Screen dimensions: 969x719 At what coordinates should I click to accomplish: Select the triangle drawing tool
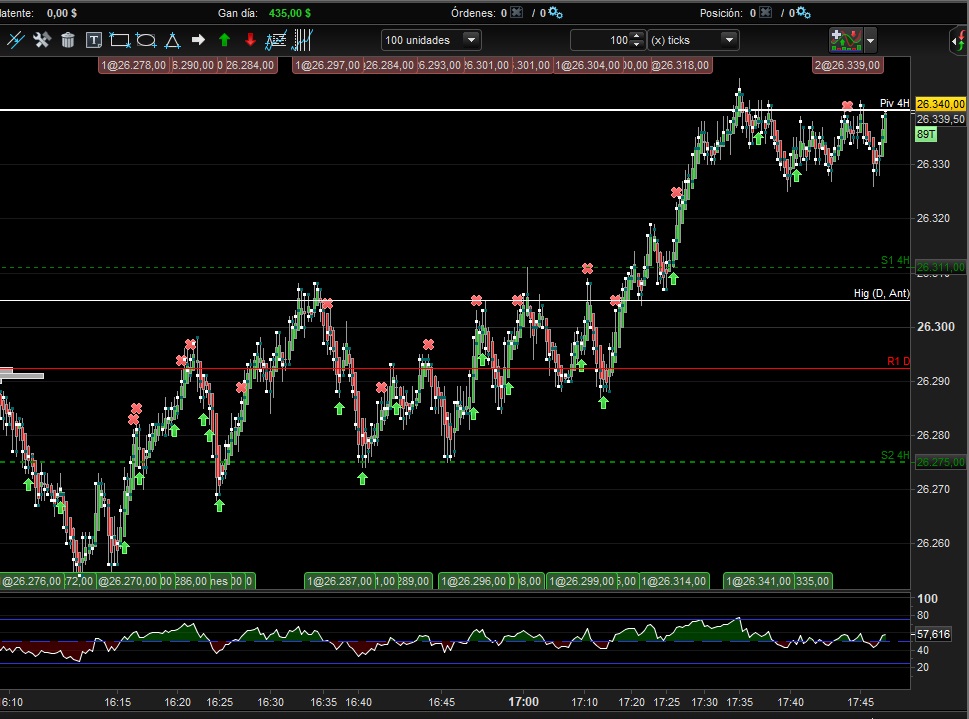click(x=172, y=40)
